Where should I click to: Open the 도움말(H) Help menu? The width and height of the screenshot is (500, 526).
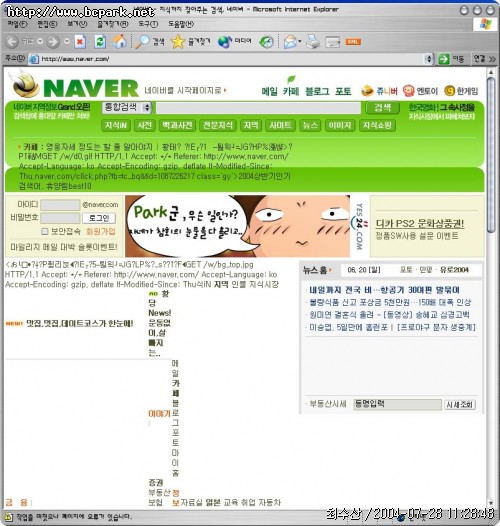[181, 24]
